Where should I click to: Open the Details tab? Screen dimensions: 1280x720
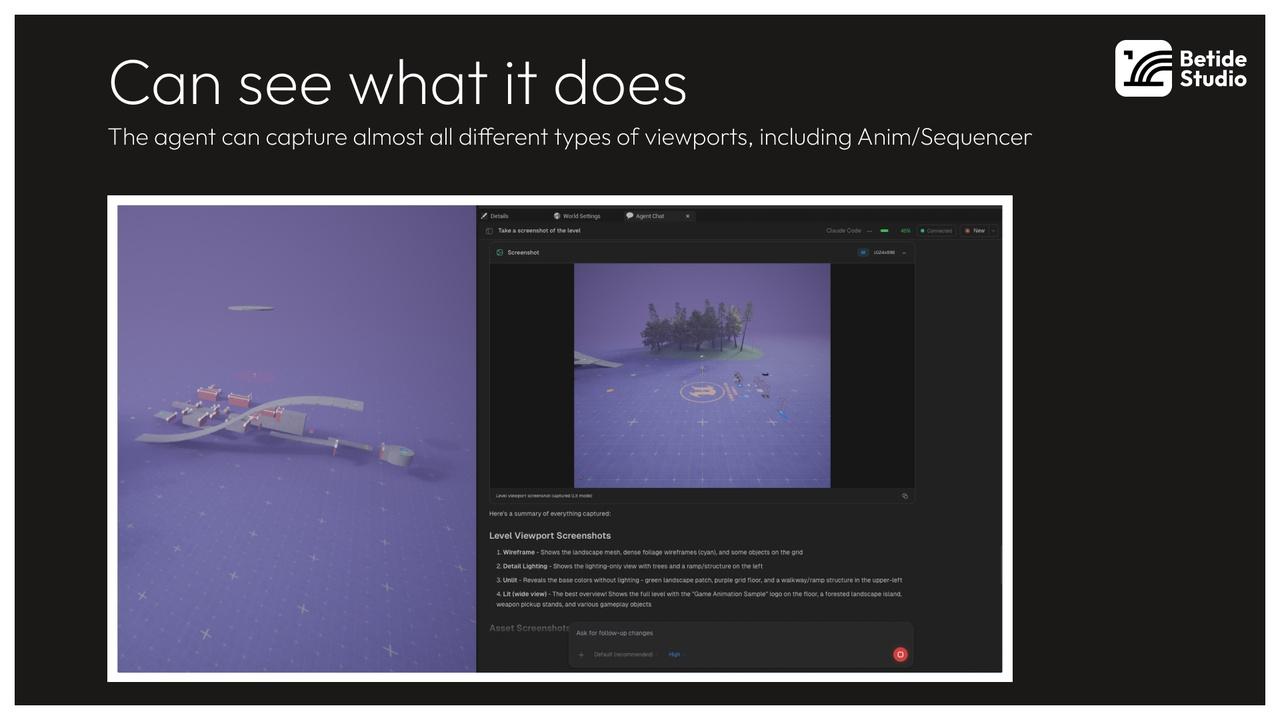pos(499,216)
